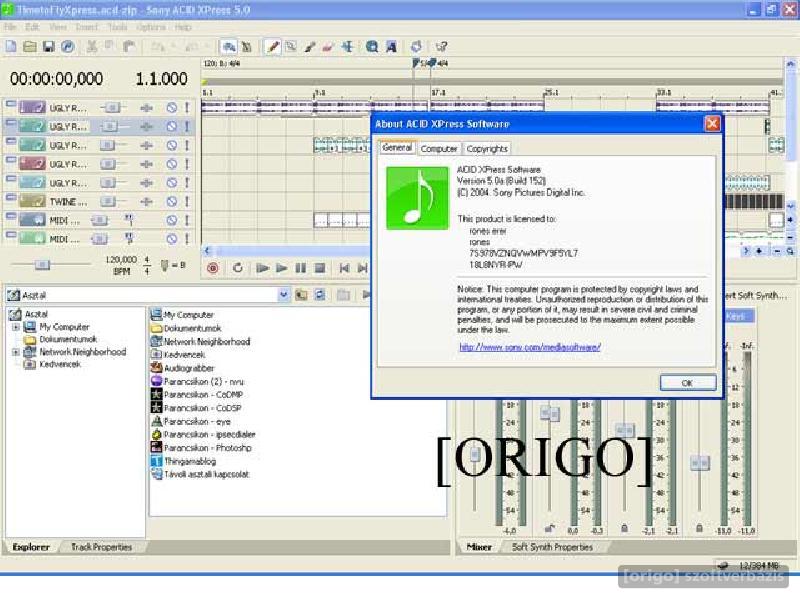Image resolution: width=800 pixels, height=600 pixels.
Task: Minimize the purple UGLY R track height
Action: pyautogui.click(x=11, y=104)
